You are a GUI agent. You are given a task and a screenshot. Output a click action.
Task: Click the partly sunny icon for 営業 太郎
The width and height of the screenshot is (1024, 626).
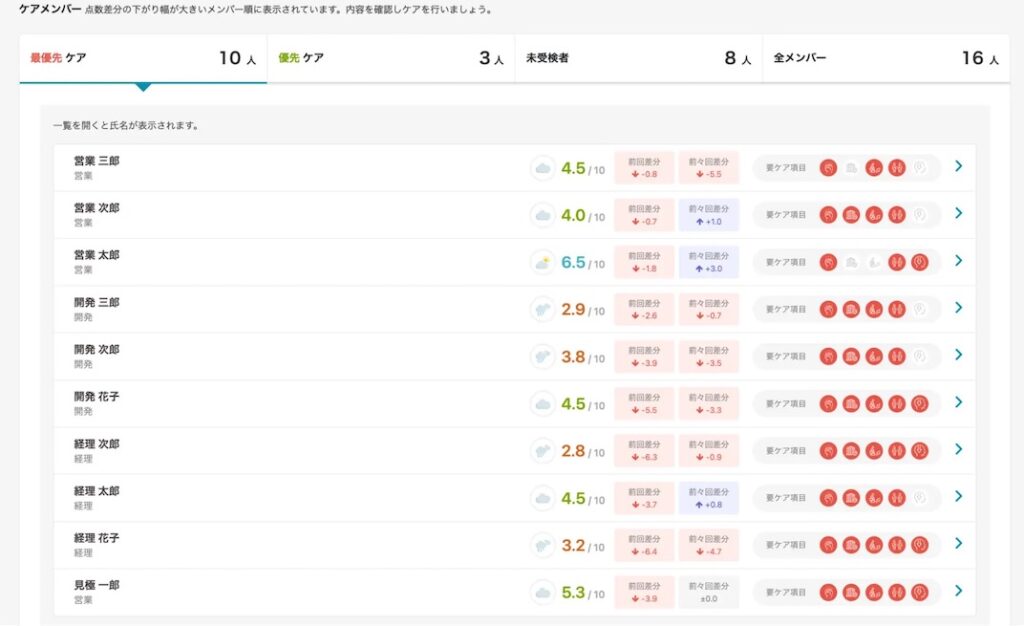pos(542,262)
